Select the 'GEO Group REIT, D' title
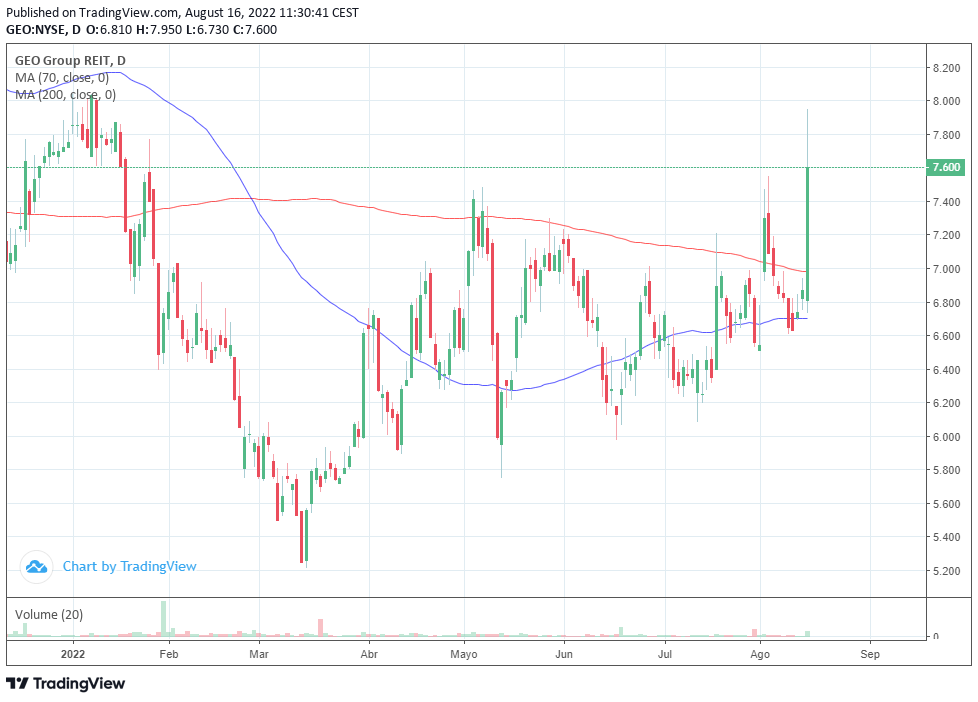 (70, 61)
